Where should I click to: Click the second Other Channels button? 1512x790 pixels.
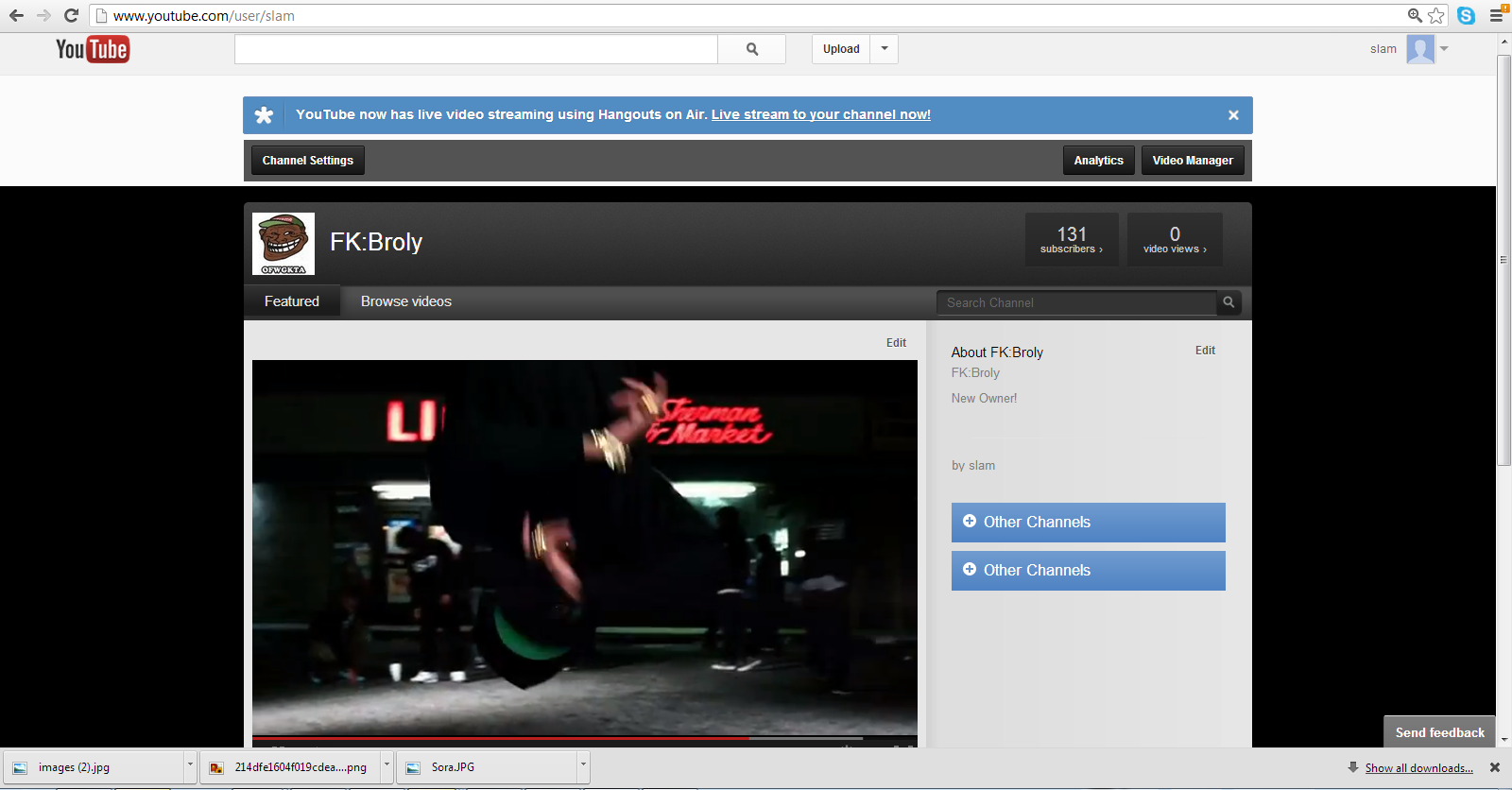[1089, 571]
